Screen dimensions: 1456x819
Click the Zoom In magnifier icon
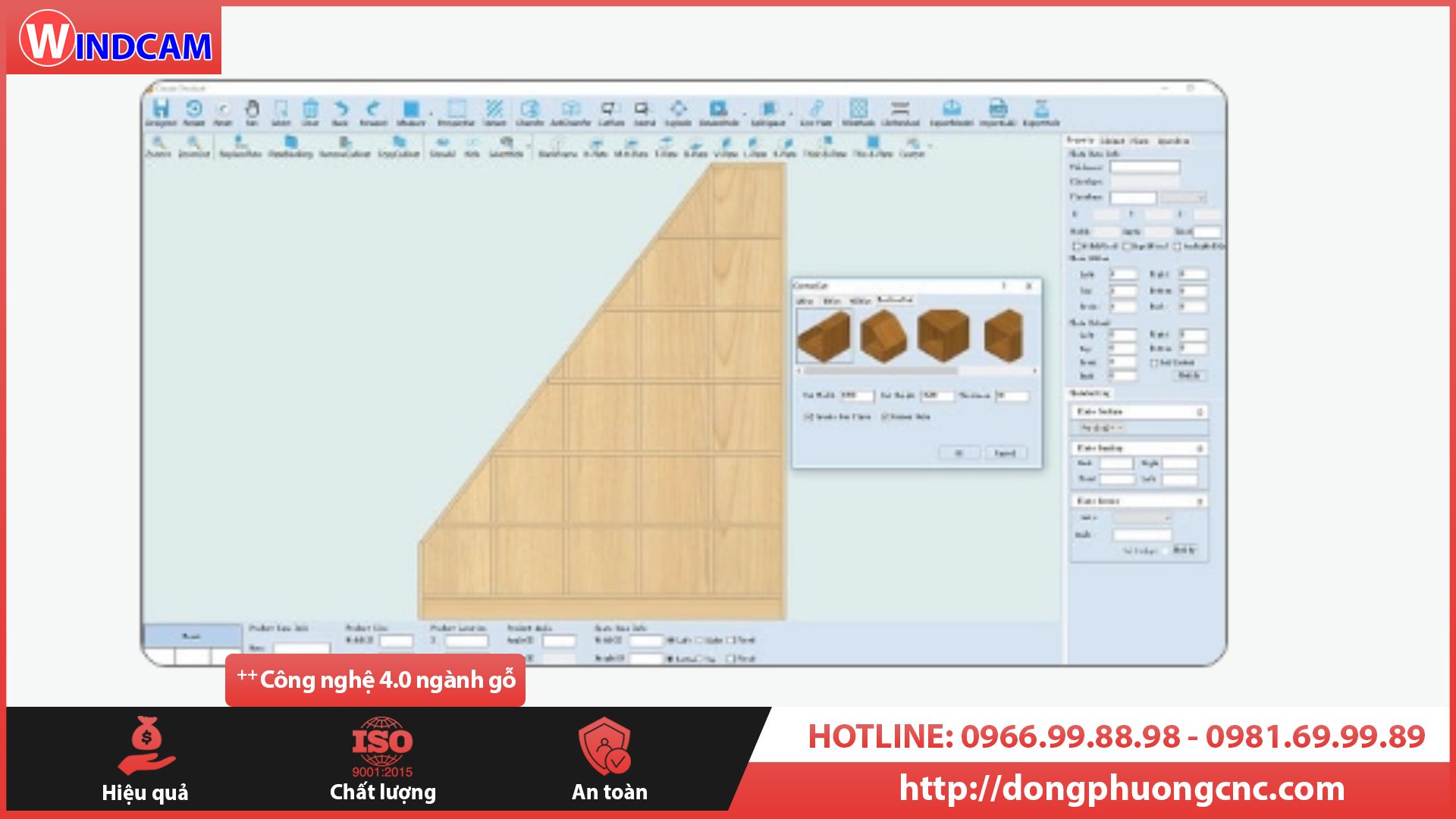[158, 143]
